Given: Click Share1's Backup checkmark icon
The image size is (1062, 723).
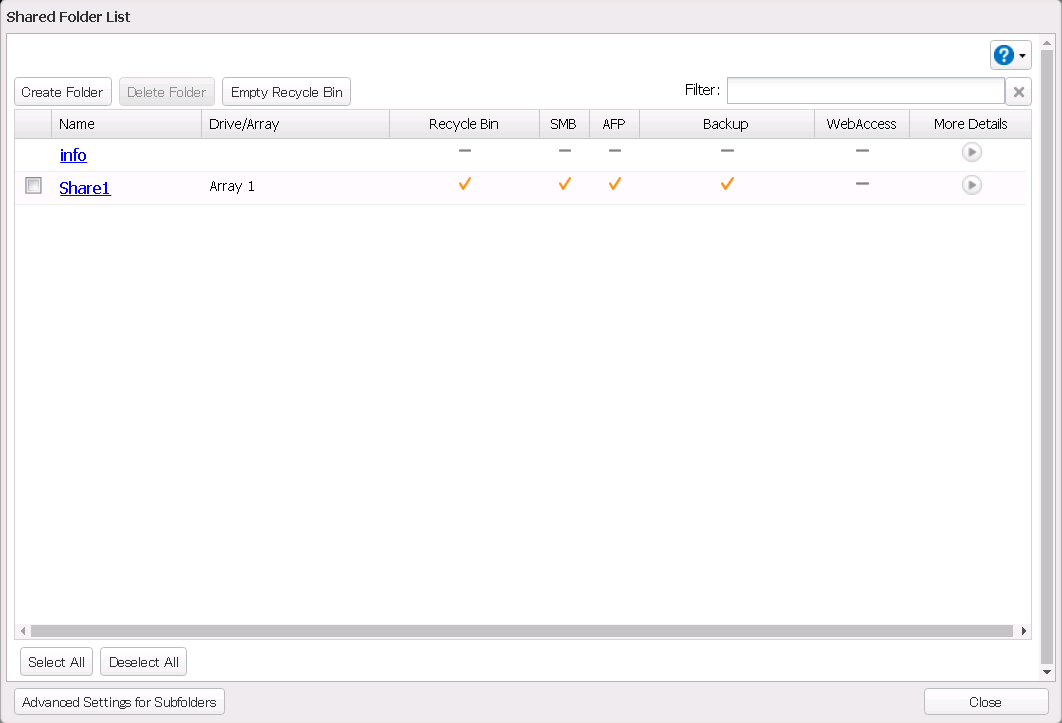Looking at the screenshot, I should (x=727, y=184).
